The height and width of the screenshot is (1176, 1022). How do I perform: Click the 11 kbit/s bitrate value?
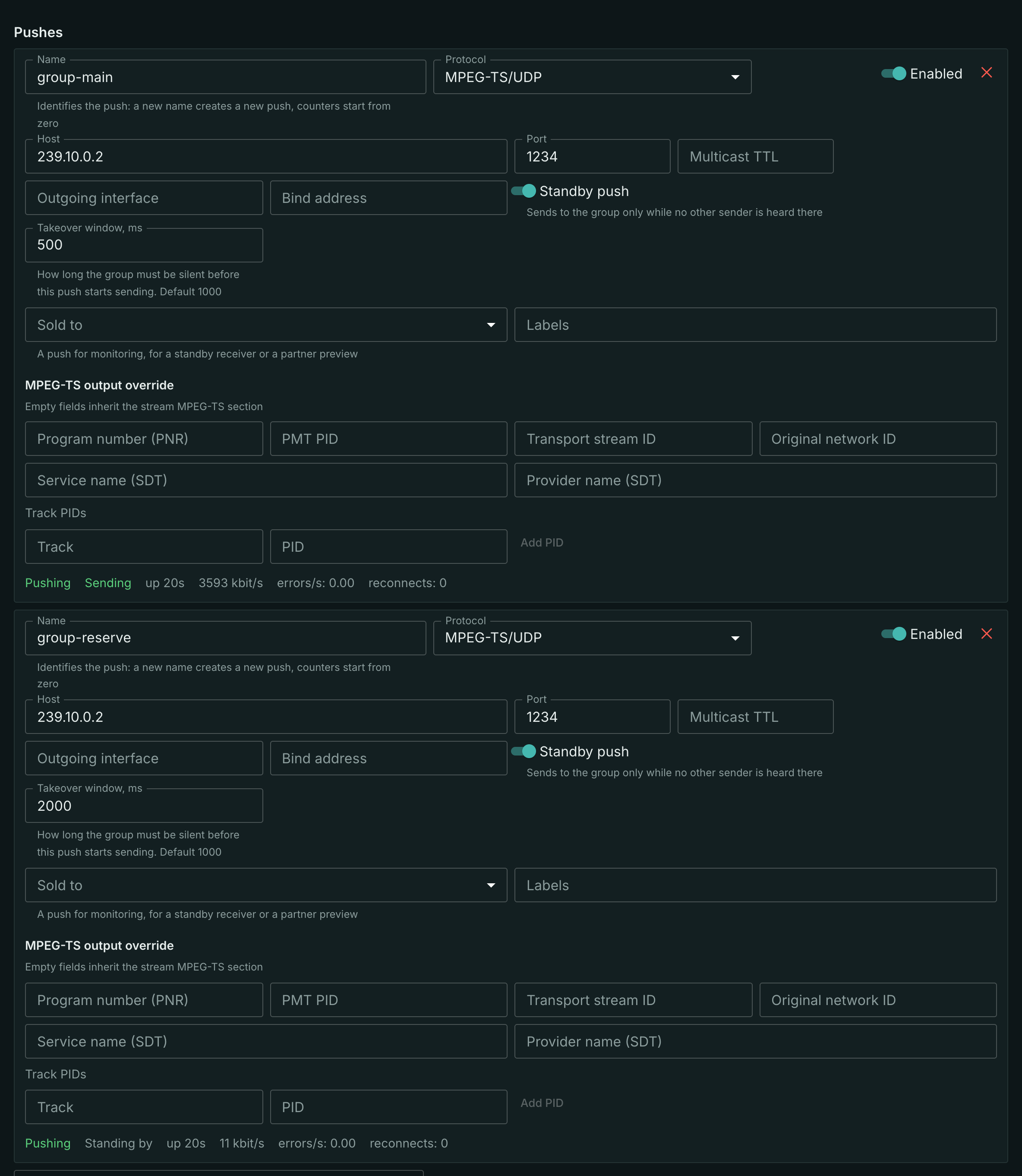point(242,1144)
